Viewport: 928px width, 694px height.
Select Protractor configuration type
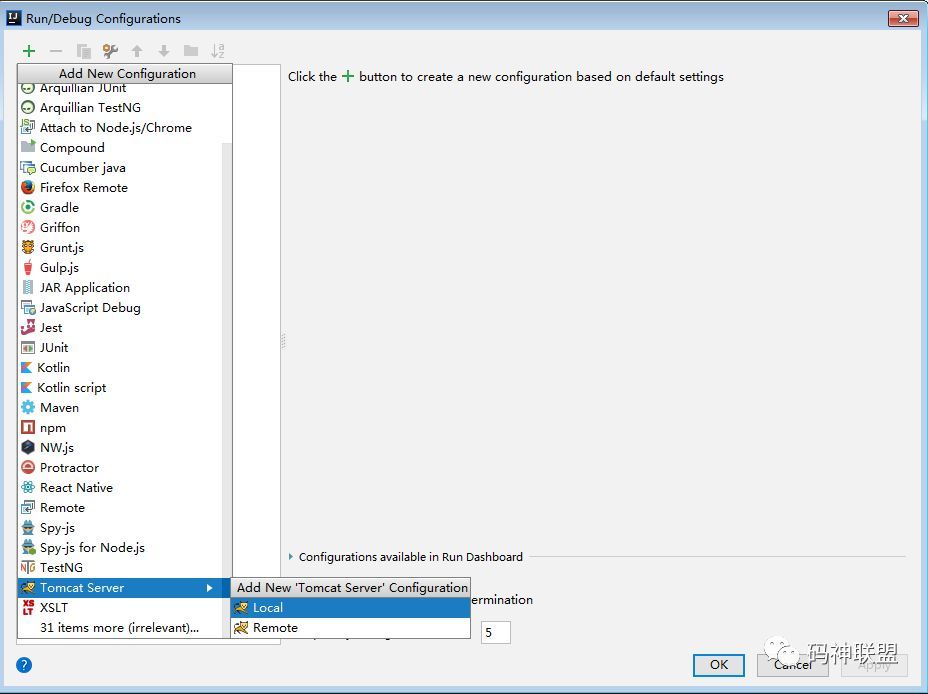120,468
